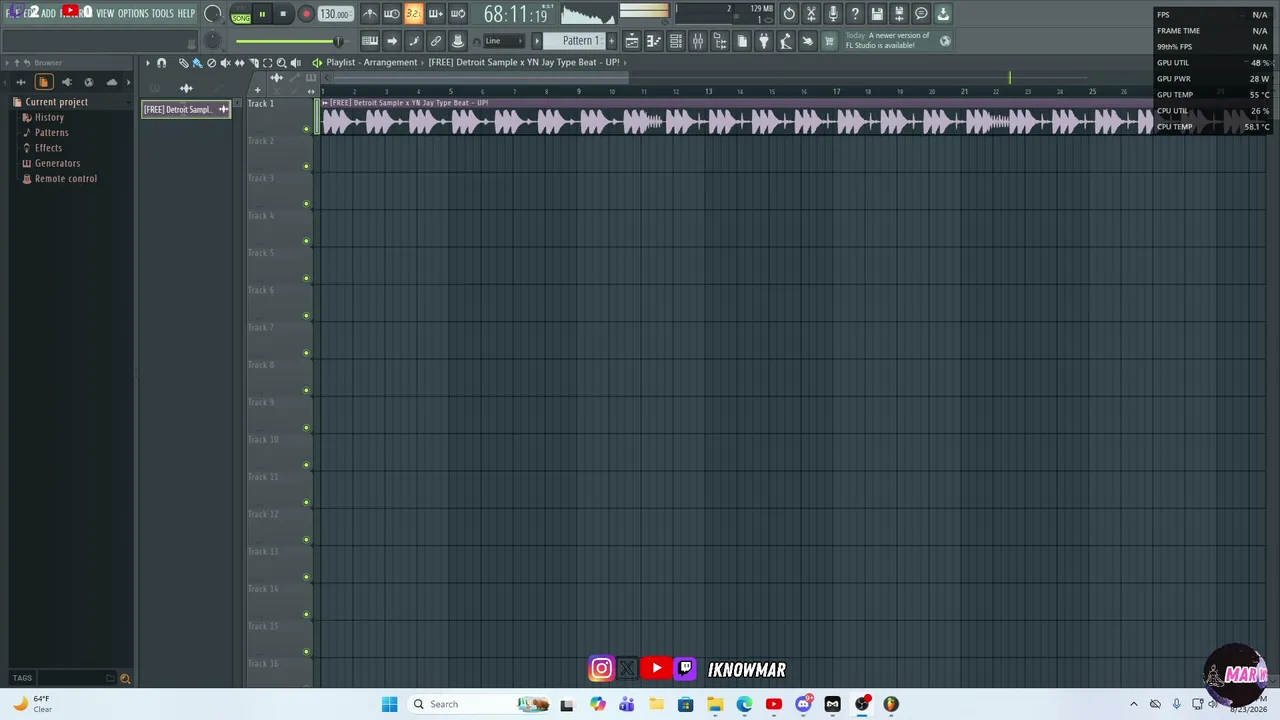Expand the Current project tree
This screenshot has height=720, width=1280.
(x=56, y=102)
